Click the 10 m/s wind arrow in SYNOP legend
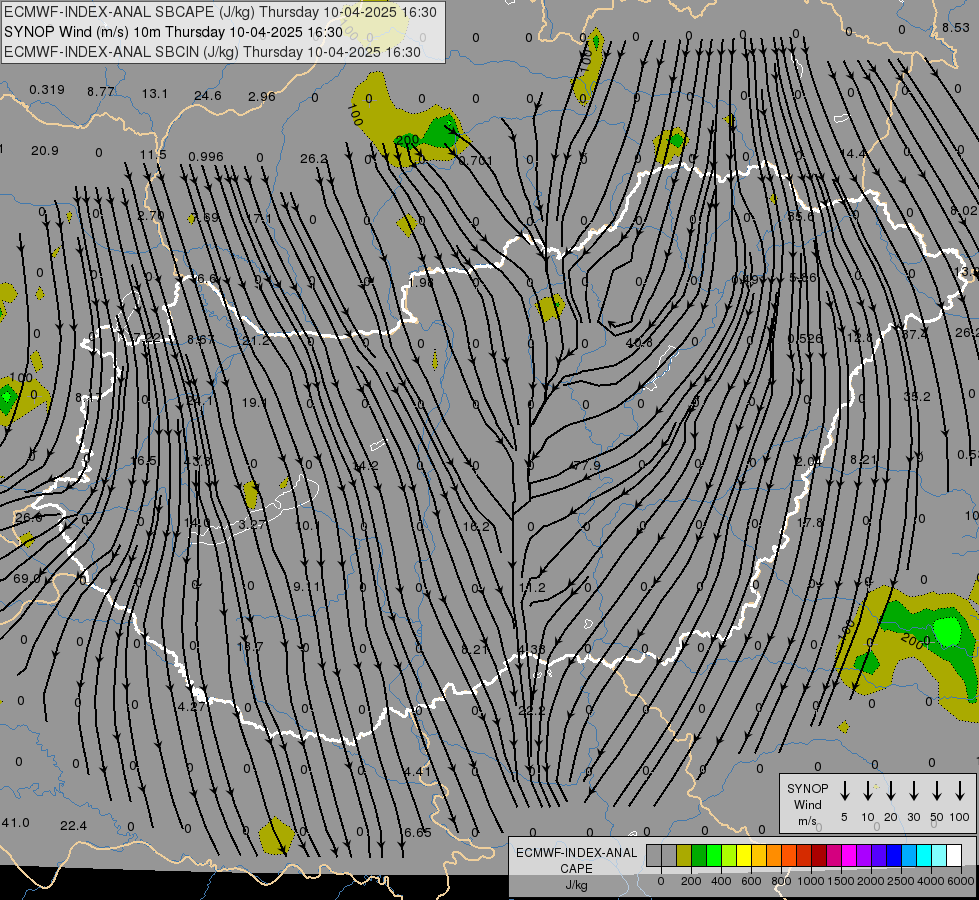Image resolution: width=979 pixels, height=900 pixels. 867,791
